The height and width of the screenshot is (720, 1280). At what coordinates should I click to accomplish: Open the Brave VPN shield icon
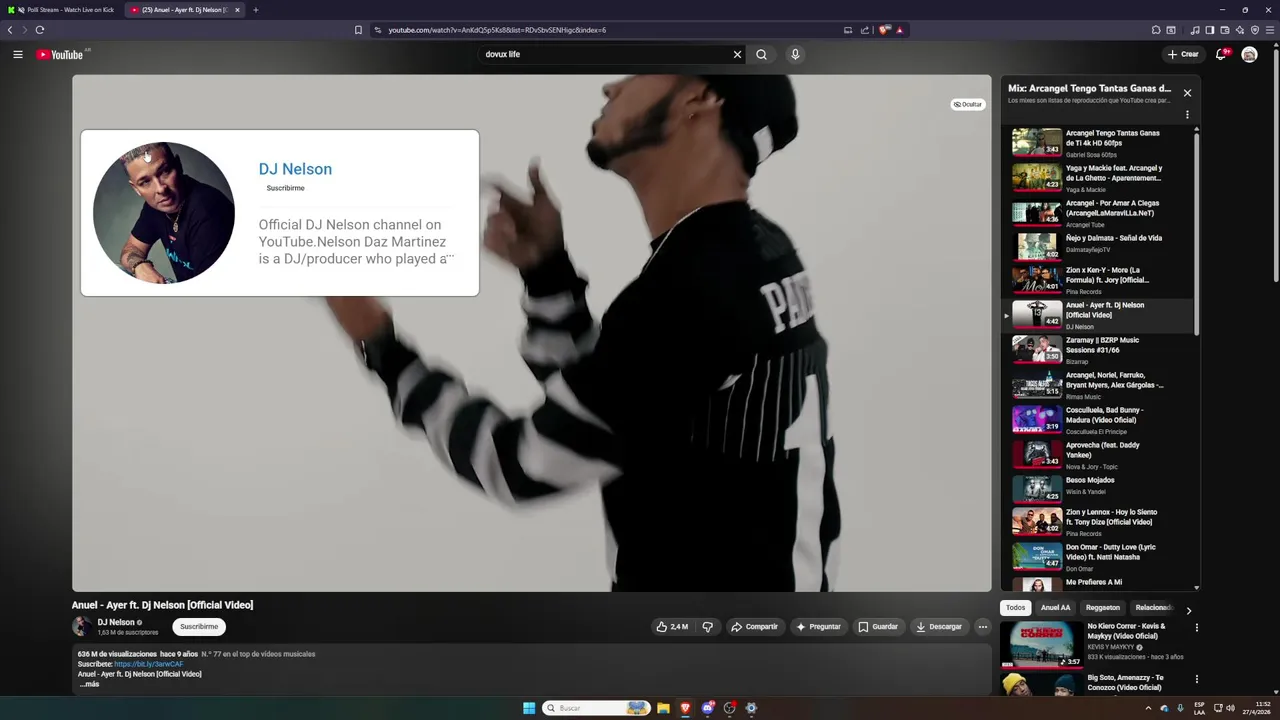1255,30
